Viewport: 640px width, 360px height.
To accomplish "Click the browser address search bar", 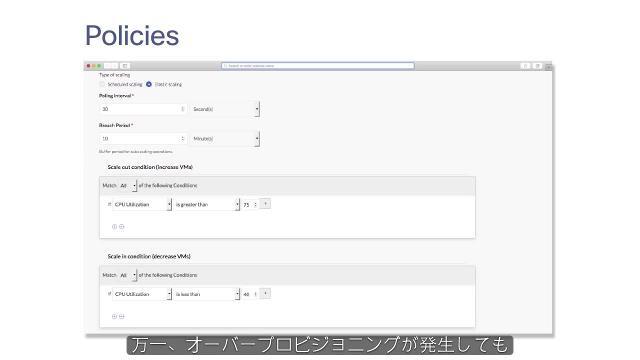I will pyautogui.click(x=318, y=66).
